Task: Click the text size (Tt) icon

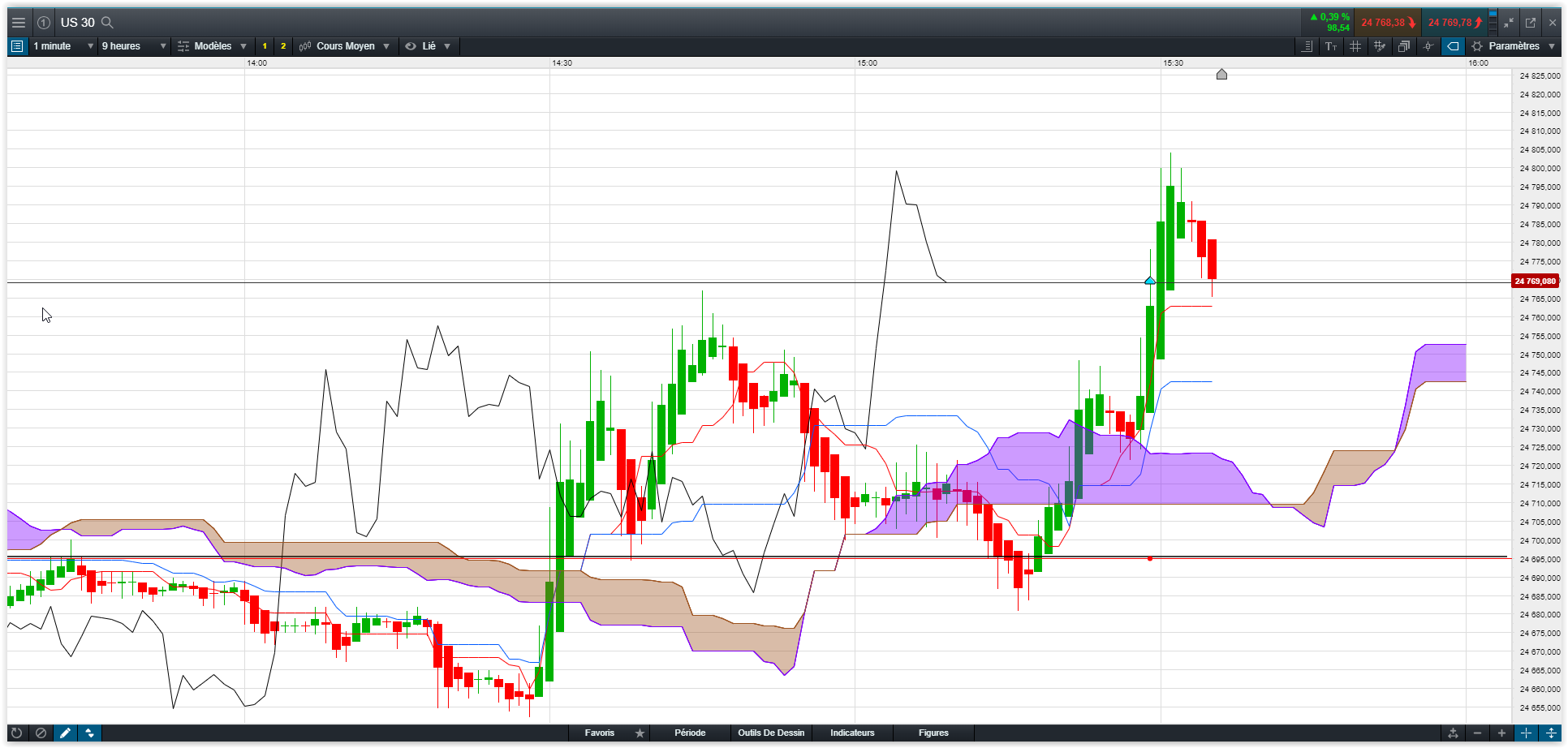Action: (x=1331, y=46)
